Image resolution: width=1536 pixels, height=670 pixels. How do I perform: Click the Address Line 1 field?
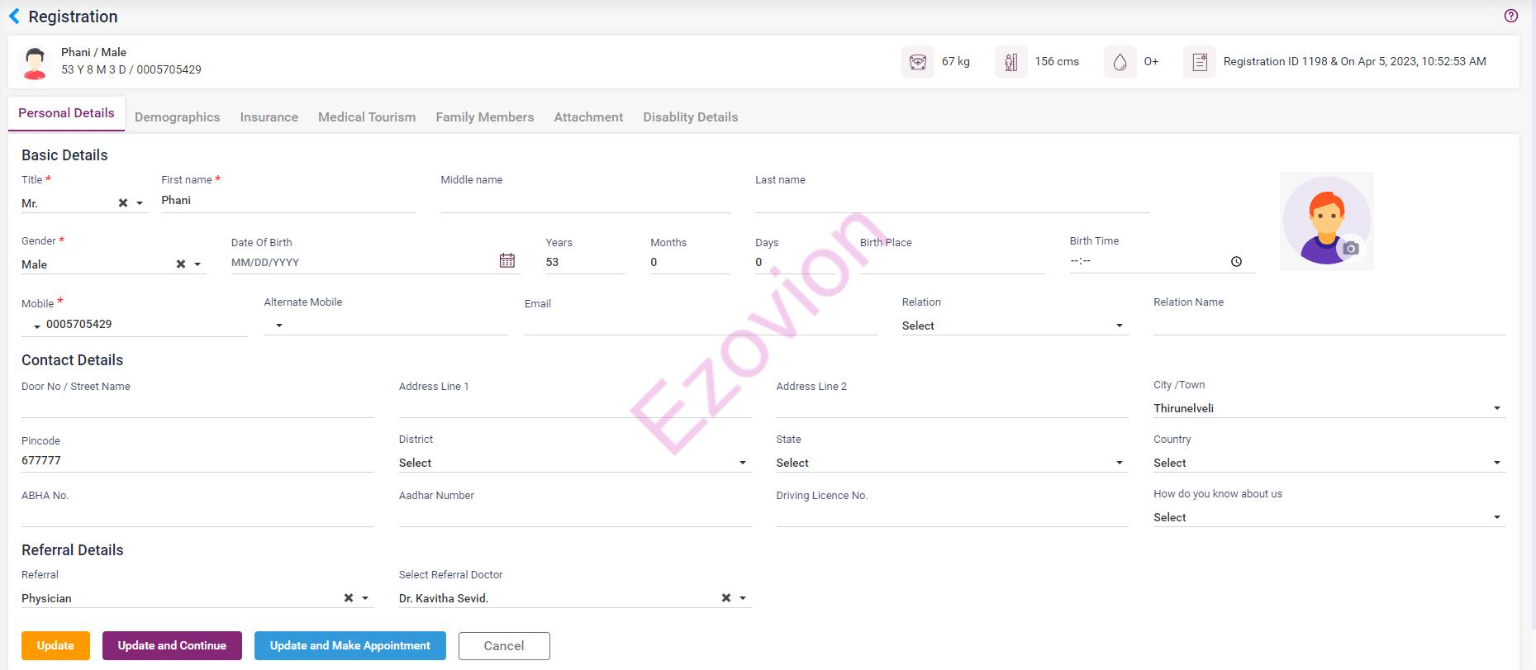(575, 406)
